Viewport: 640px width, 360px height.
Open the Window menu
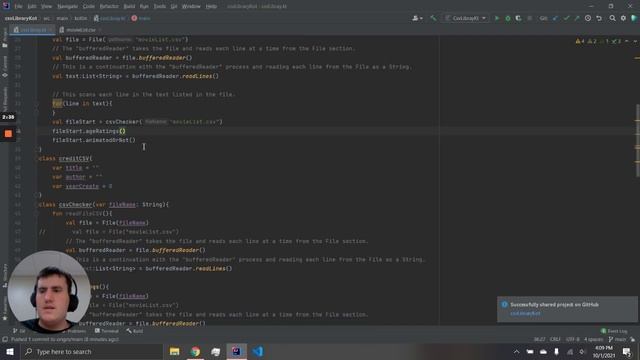click(x=191, y=7)
